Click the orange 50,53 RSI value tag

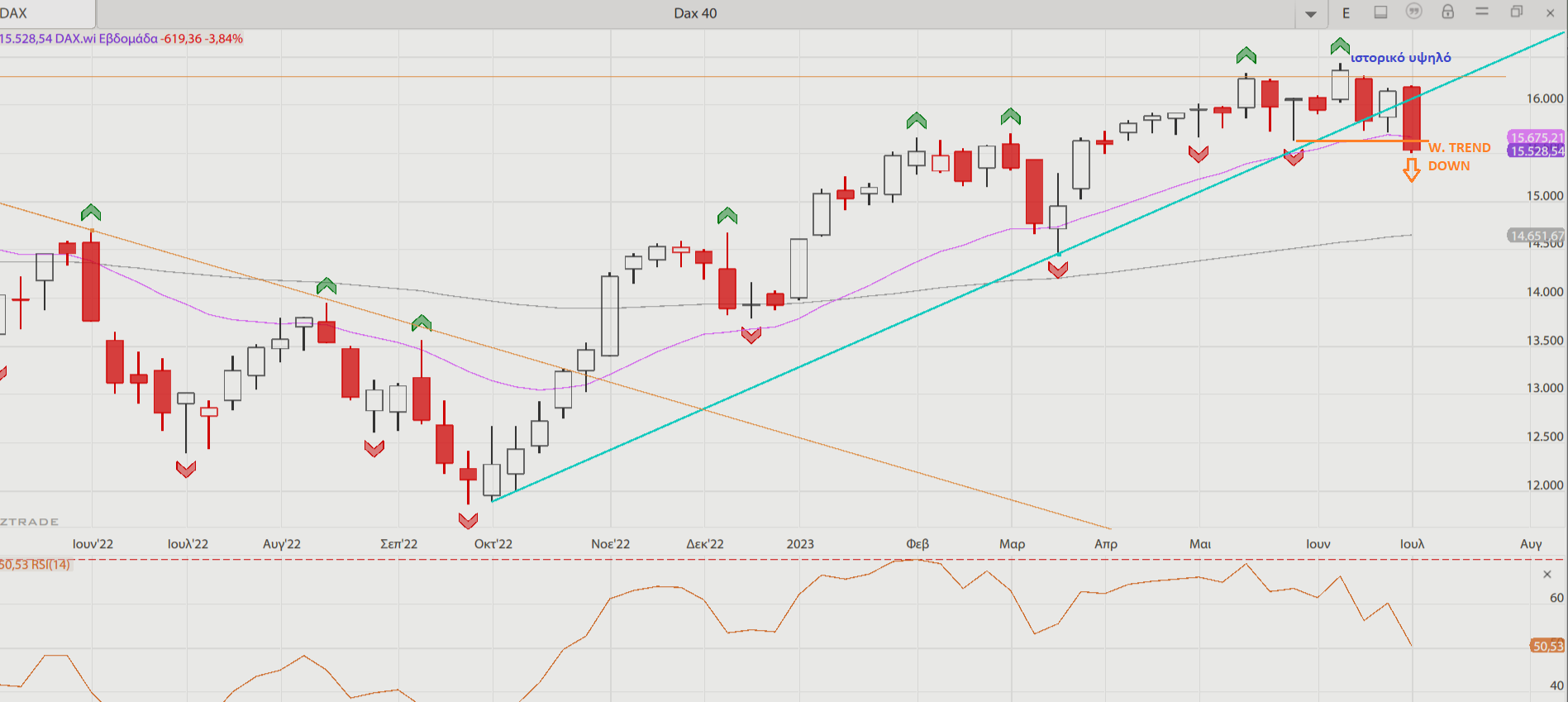[1547, 646]
